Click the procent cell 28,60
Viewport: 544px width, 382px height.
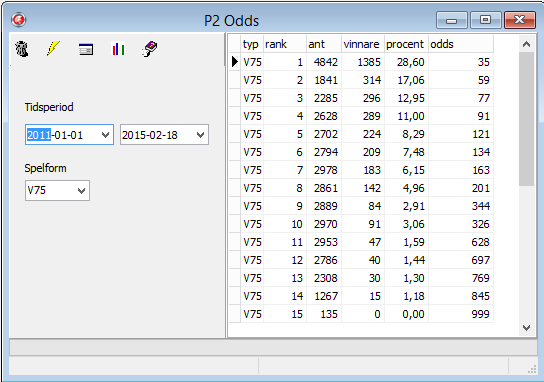[407, 62]
